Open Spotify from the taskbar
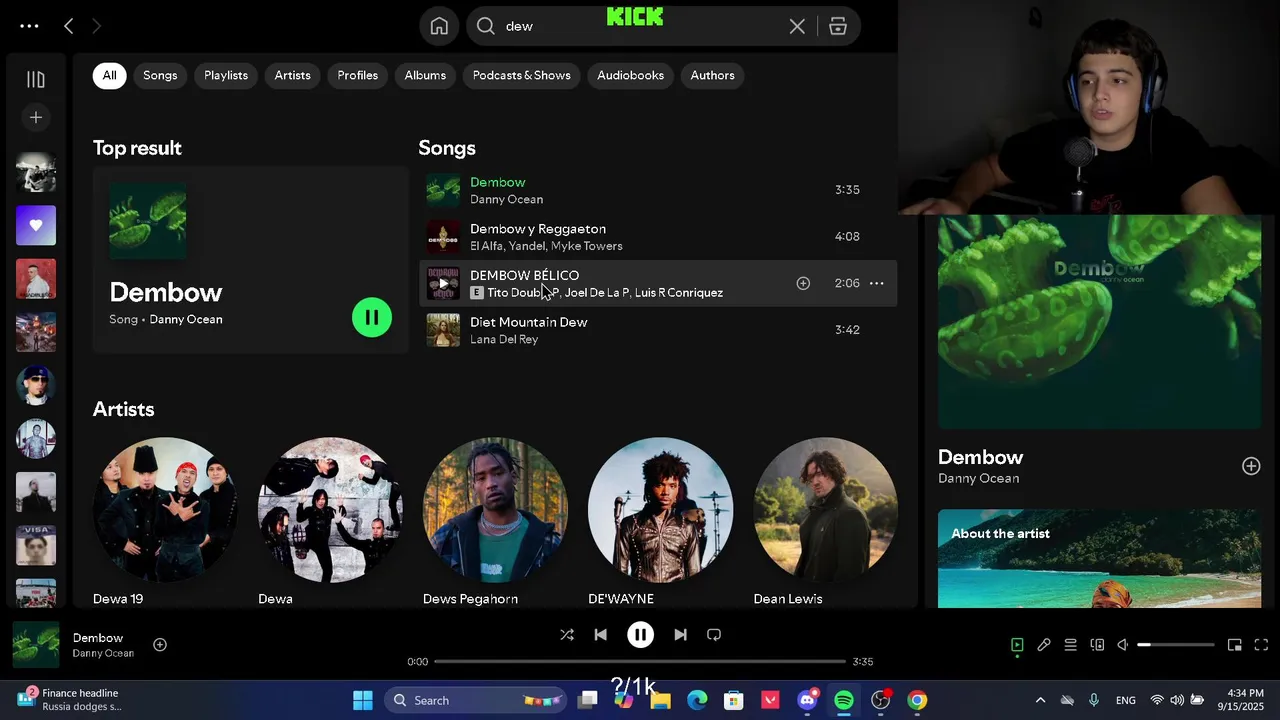Screen dimensions: 1280x720 (844, 700)
